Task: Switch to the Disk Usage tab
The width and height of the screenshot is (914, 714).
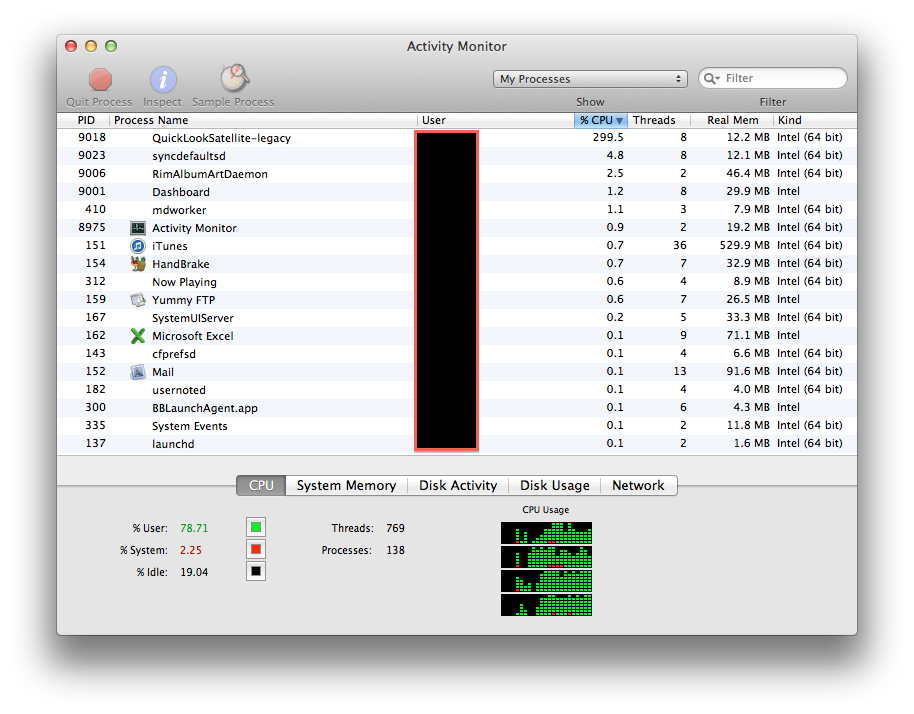Action: 554,486
